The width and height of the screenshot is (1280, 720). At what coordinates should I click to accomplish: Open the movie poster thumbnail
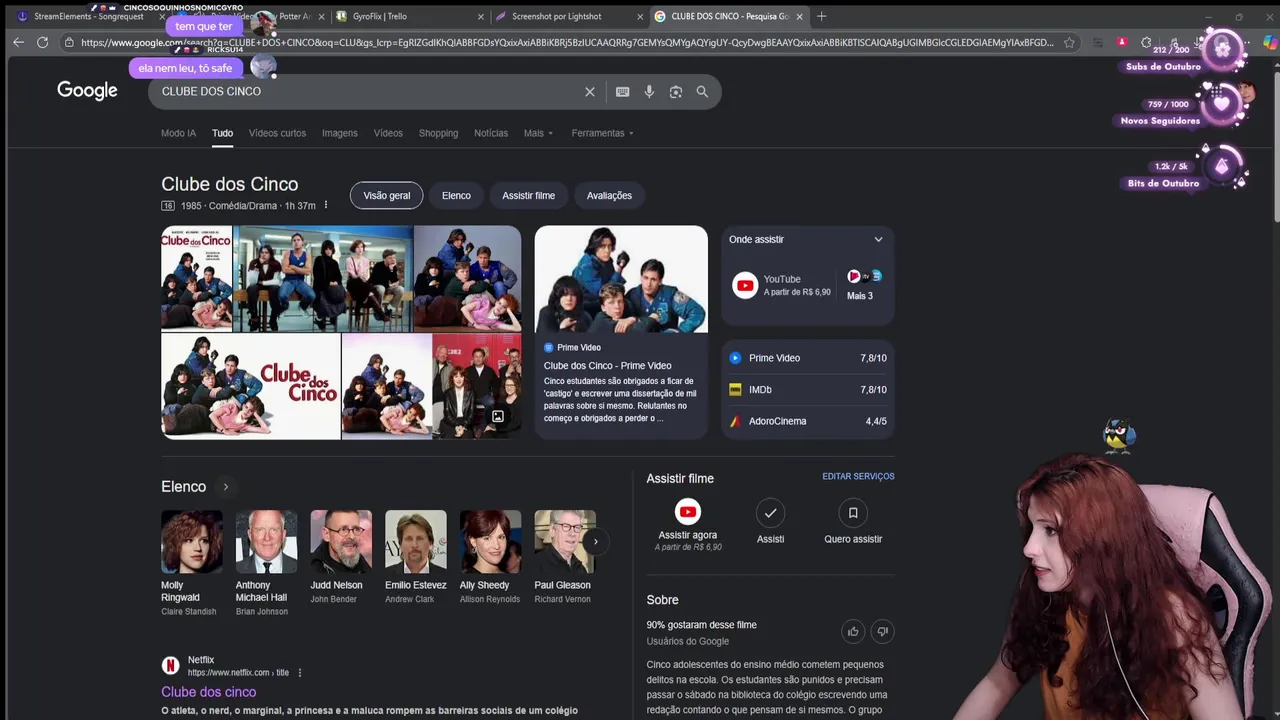pyautogui.click(x=196, y=278)
